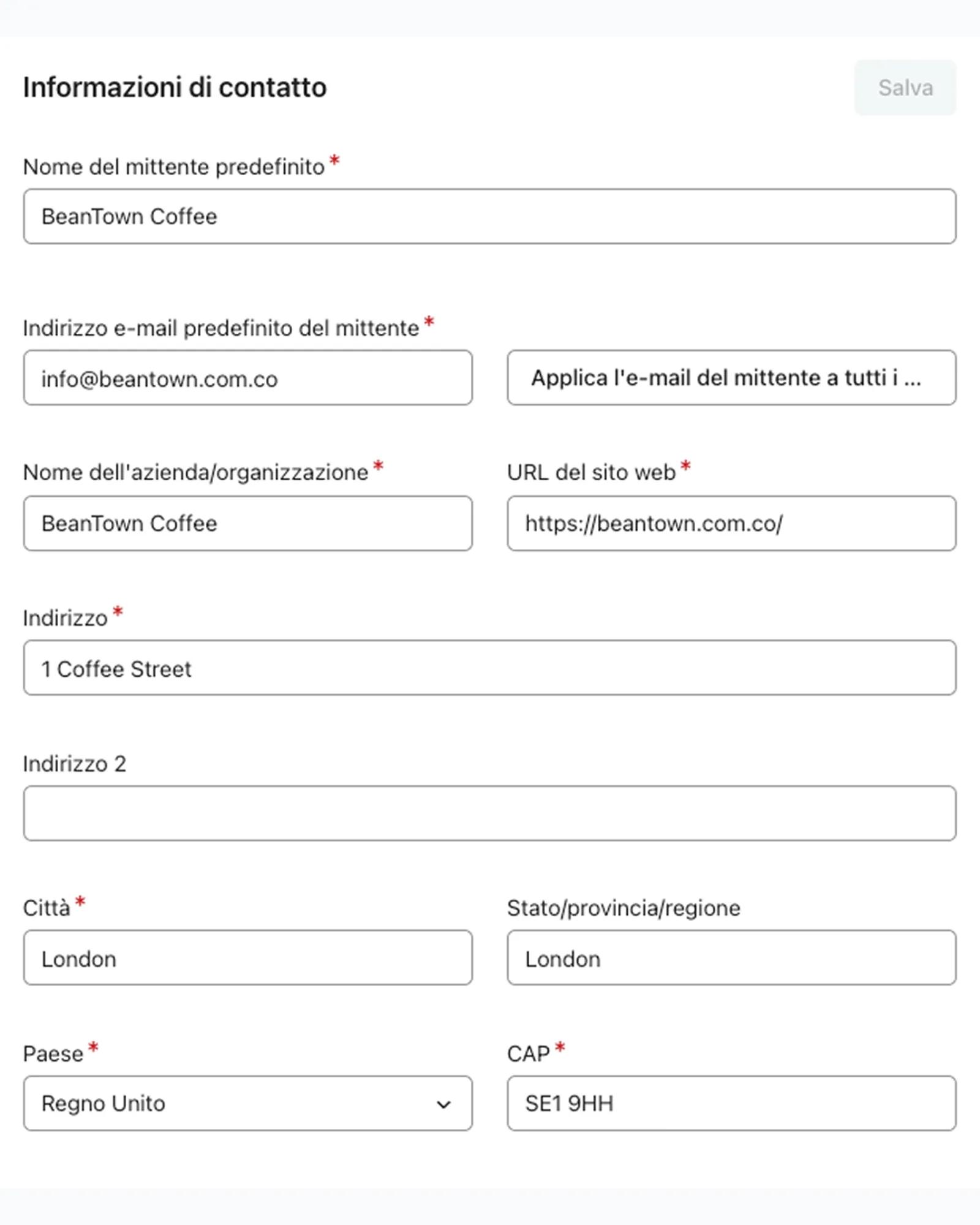980x1225 pixels.
Task: Click the Applica l'e-mail del mittente button
Action: [x=731, y=377]
